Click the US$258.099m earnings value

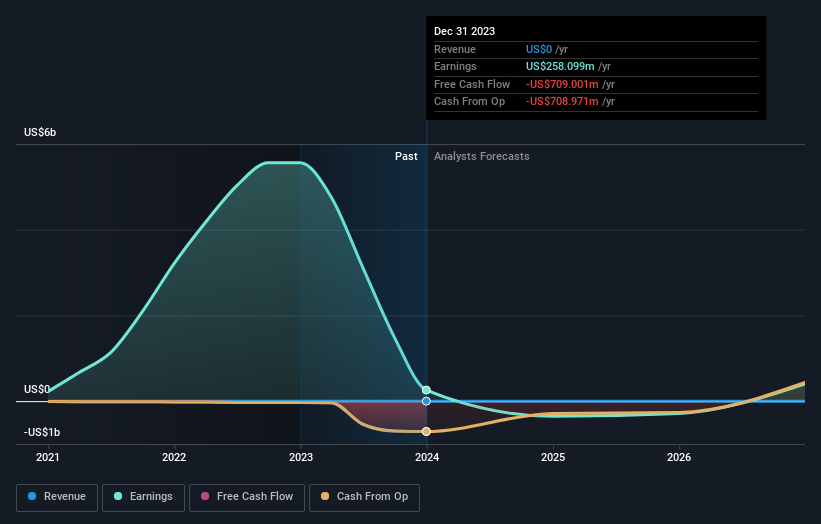point(560,66)
